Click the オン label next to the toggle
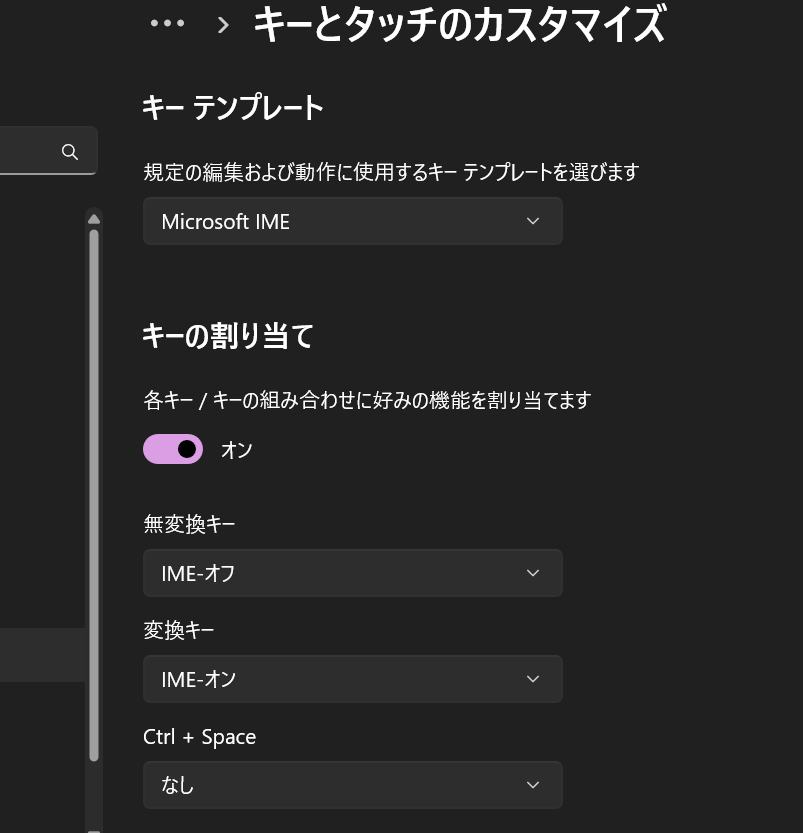803x833 pixels. pos(236,450)
